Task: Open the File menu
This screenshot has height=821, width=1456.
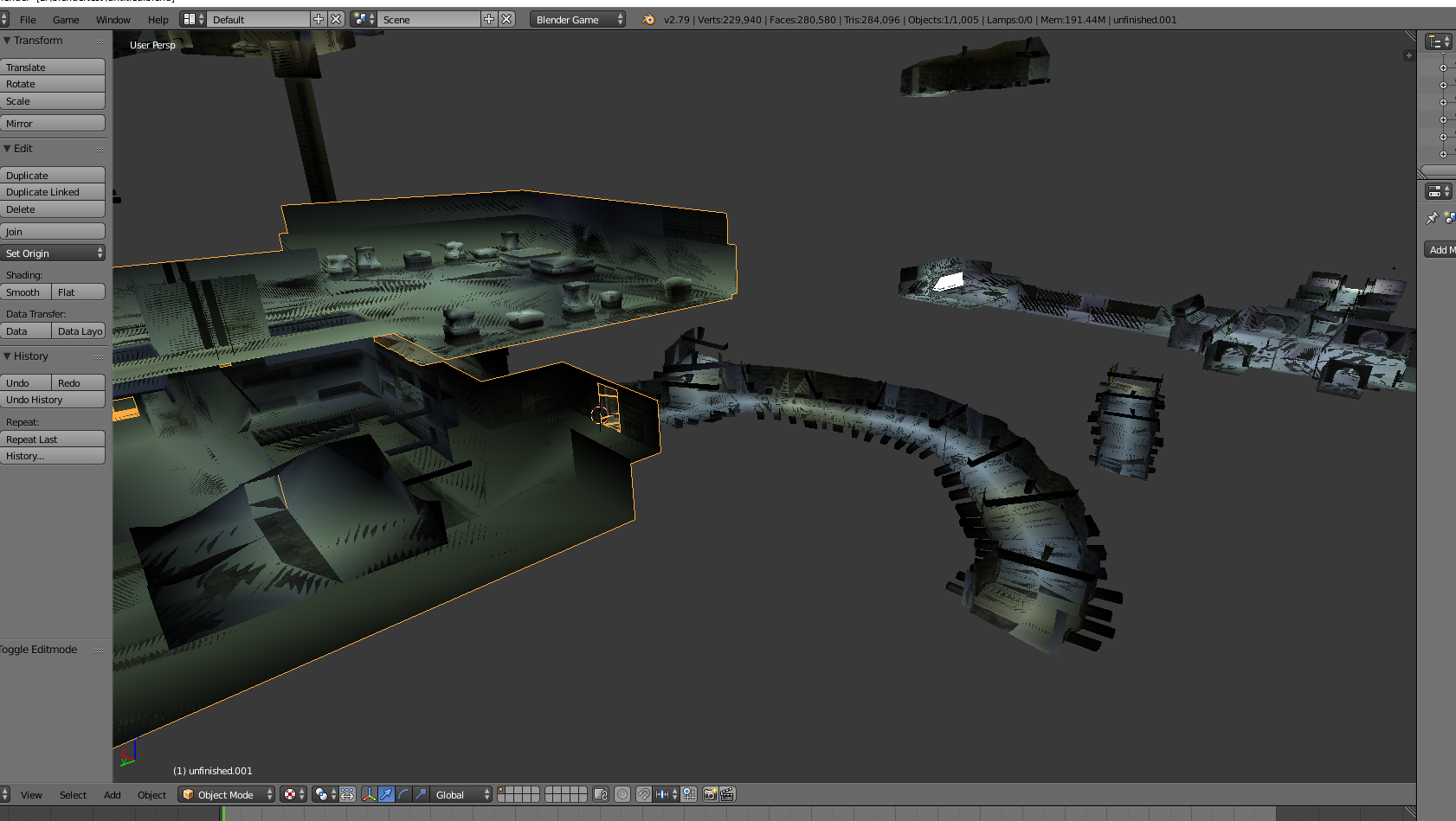Action: click(x=27, y=18)
